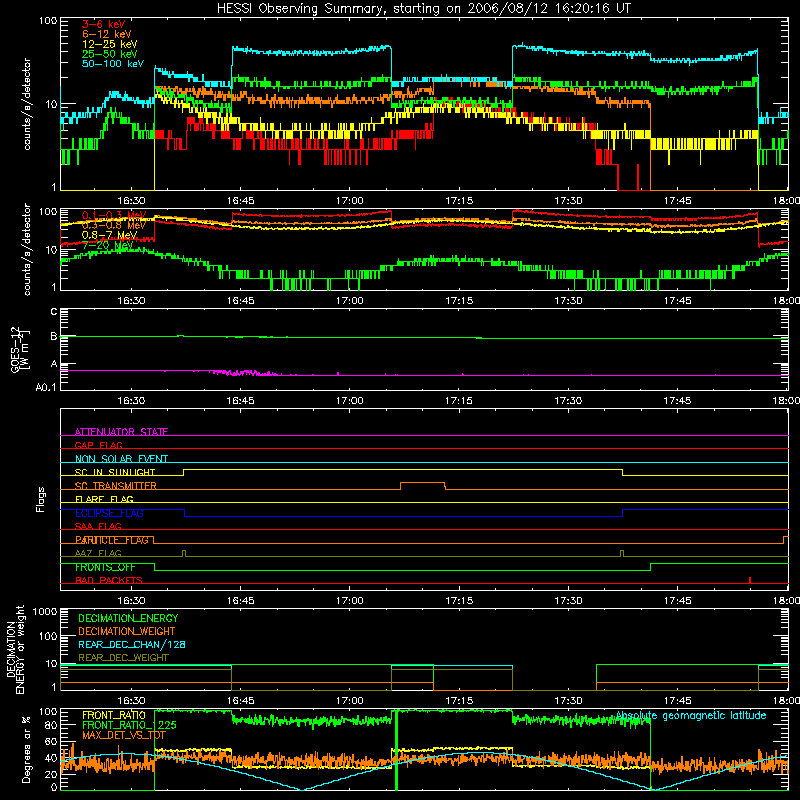
Task: Click the DECIMATION_WEIGHT legend label
Action: coord(127,631)
